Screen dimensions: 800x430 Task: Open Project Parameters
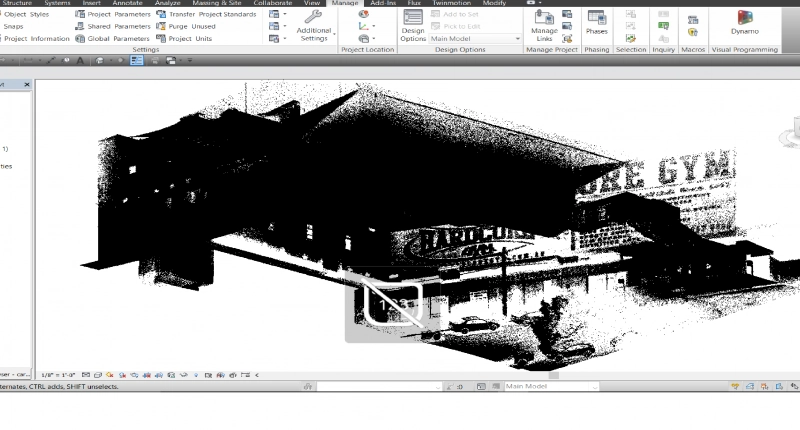[113, 14]
